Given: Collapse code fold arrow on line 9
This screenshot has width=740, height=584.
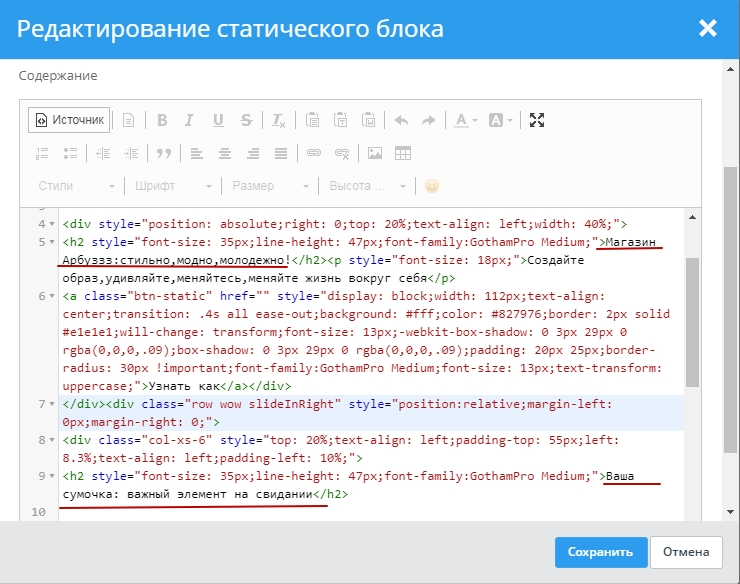Looking at the screenshot, I should pos(53,476).
